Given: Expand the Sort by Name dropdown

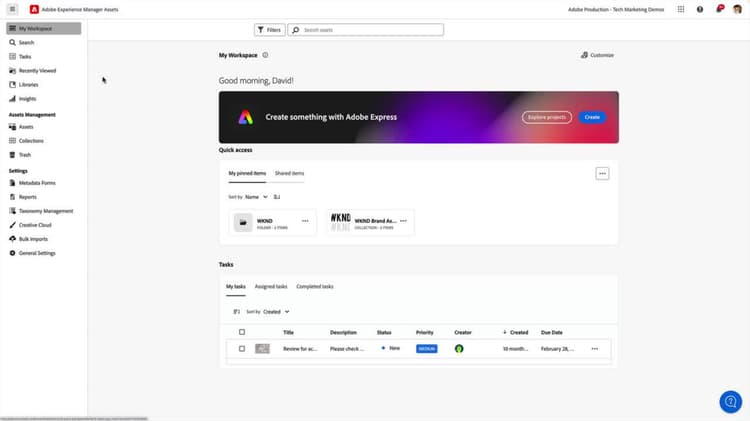Looking at the screenshot, I should point(256,197).
